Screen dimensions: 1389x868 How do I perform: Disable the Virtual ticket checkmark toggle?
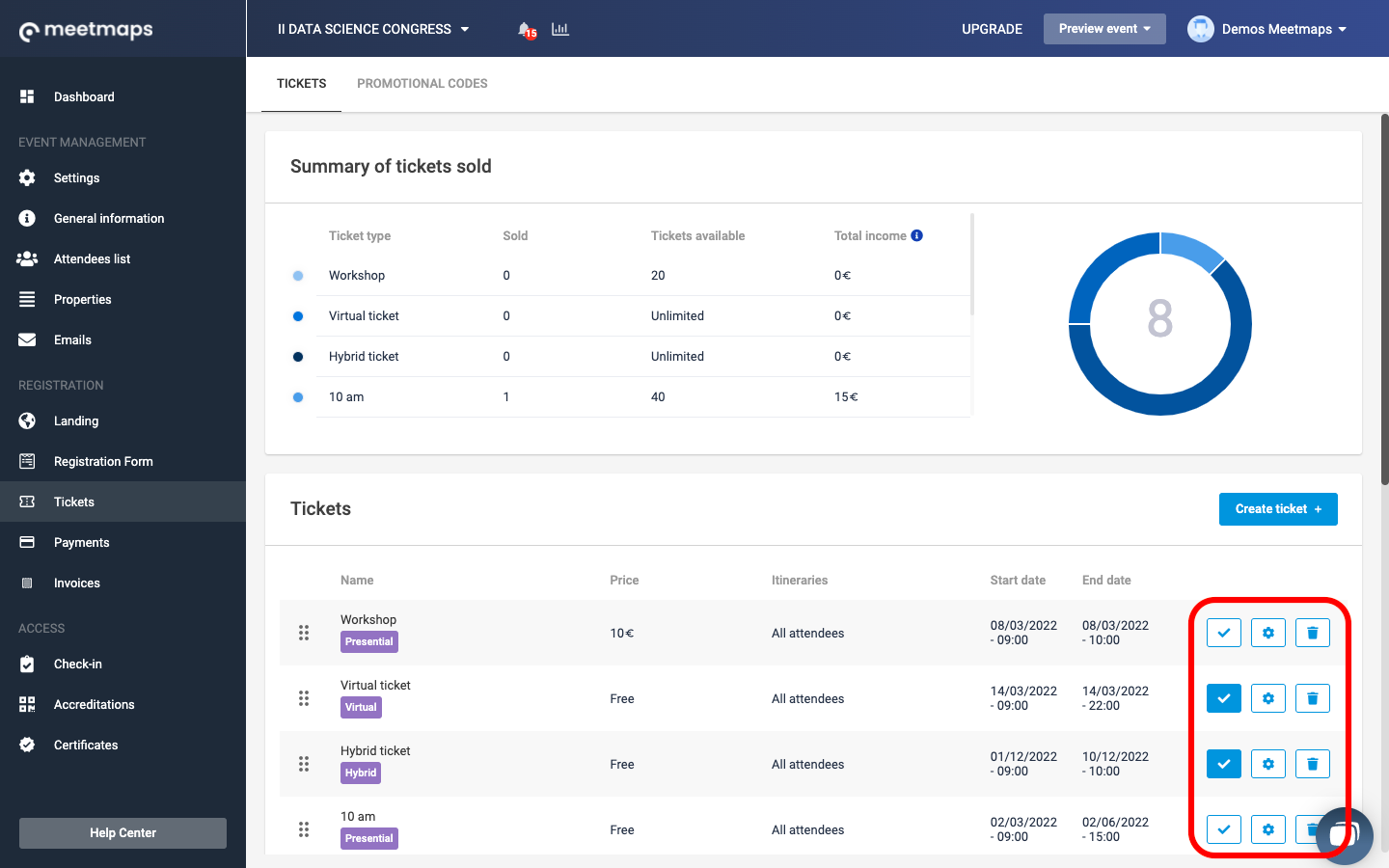[1223, 698]
